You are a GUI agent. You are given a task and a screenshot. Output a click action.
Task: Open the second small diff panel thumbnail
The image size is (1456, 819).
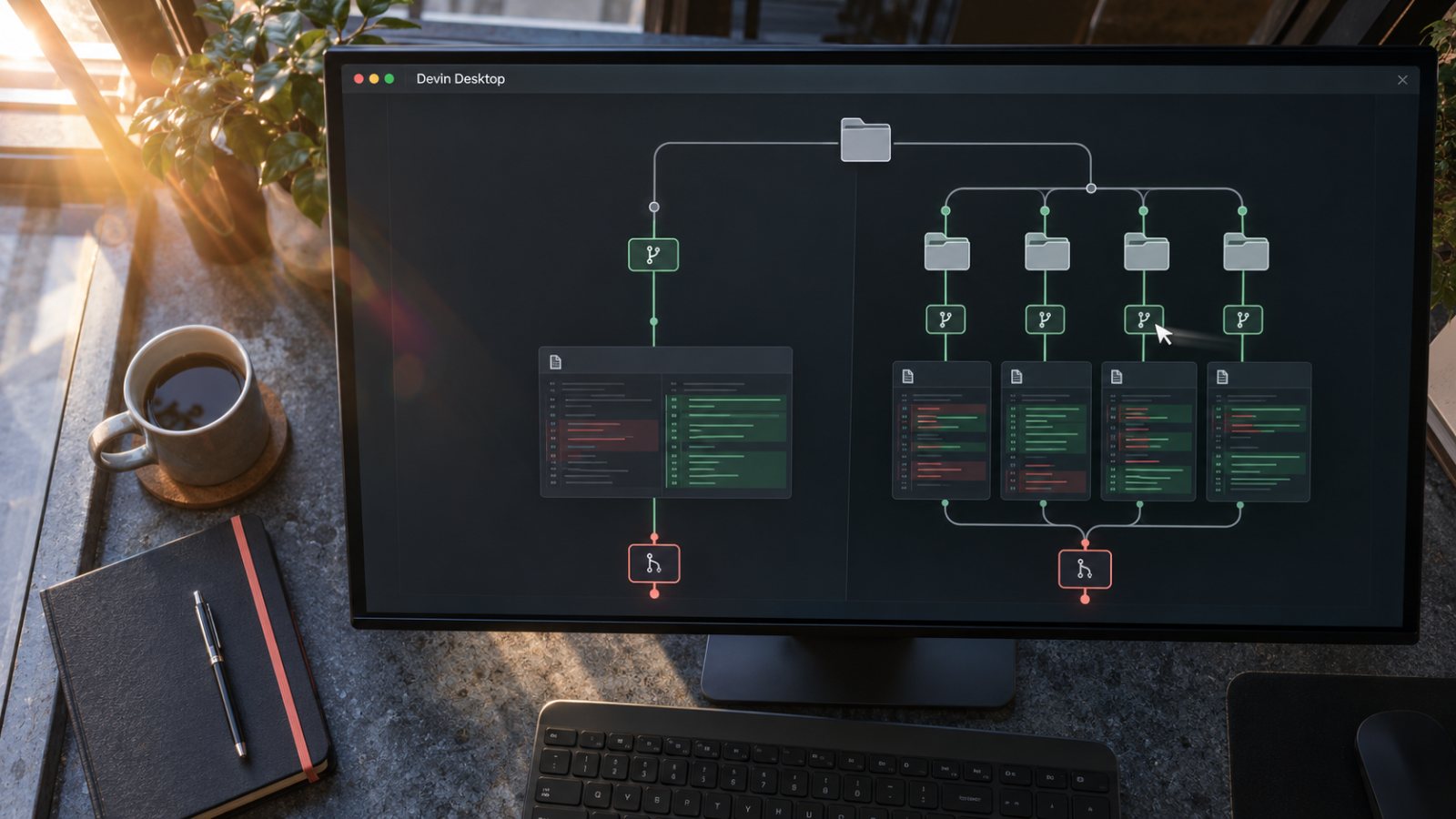coord(1046,431)
